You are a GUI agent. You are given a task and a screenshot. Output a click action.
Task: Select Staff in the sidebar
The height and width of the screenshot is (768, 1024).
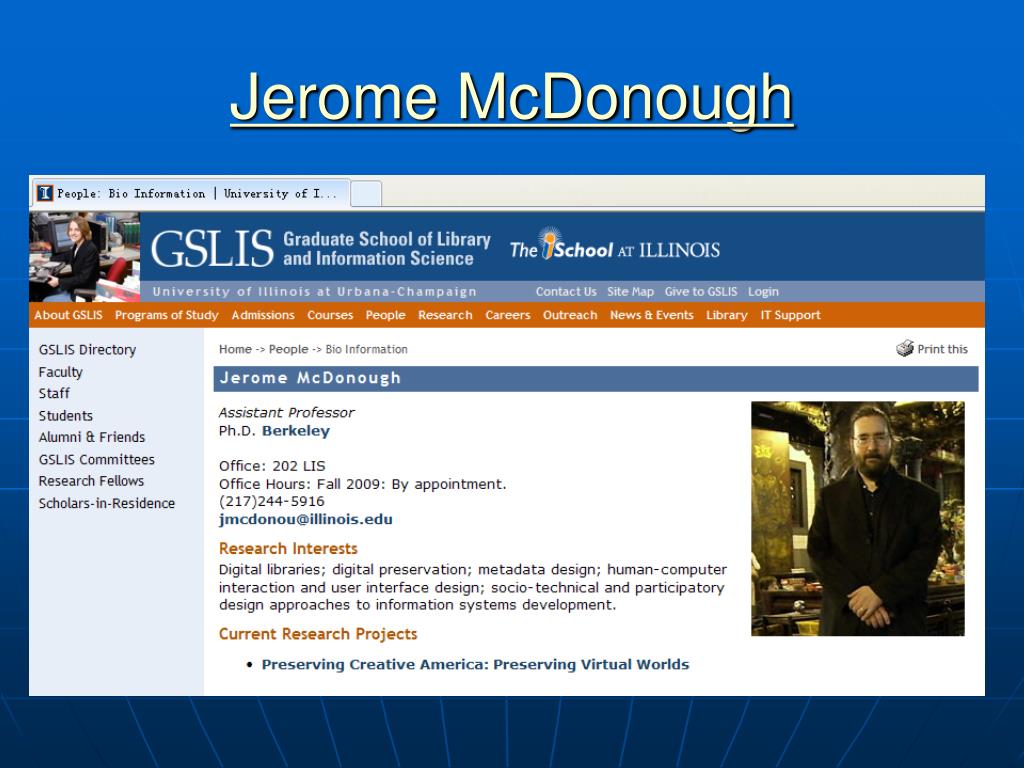tap(54, 394)
